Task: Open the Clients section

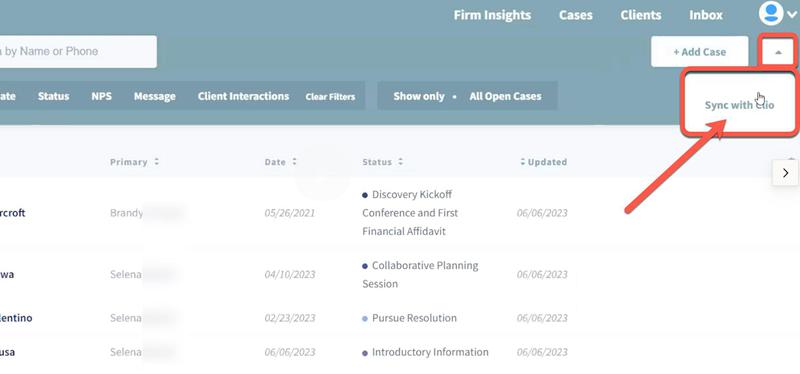Action: (641, 15)
